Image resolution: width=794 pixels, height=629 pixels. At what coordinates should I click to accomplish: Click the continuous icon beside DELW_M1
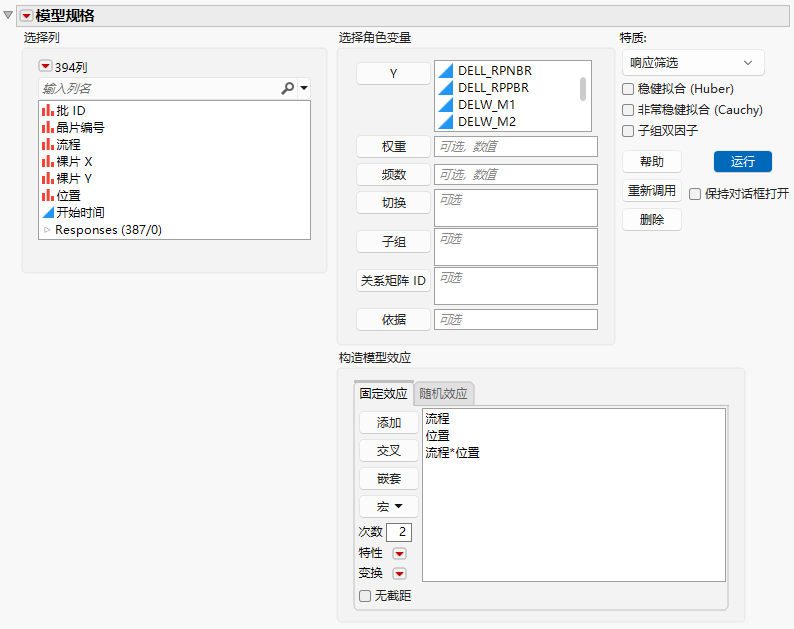coord(445,104)
